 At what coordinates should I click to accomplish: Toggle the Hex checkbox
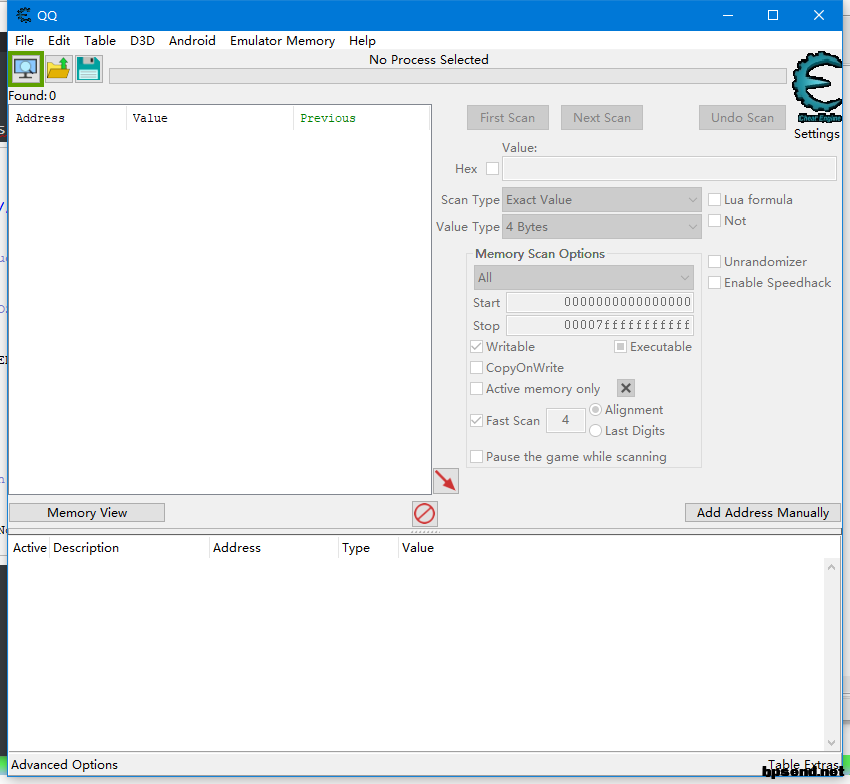[x=492, y=169]
